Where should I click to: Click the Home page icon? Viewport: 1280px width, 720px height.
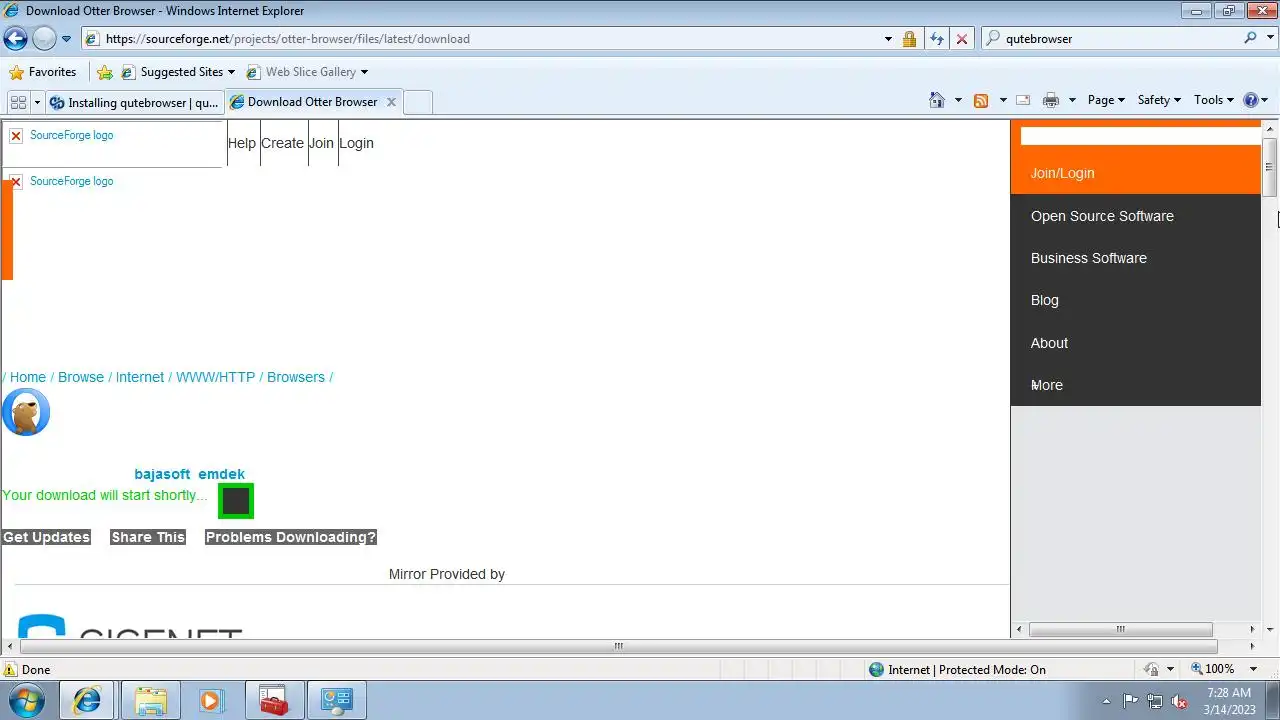[x=937, y=100]
